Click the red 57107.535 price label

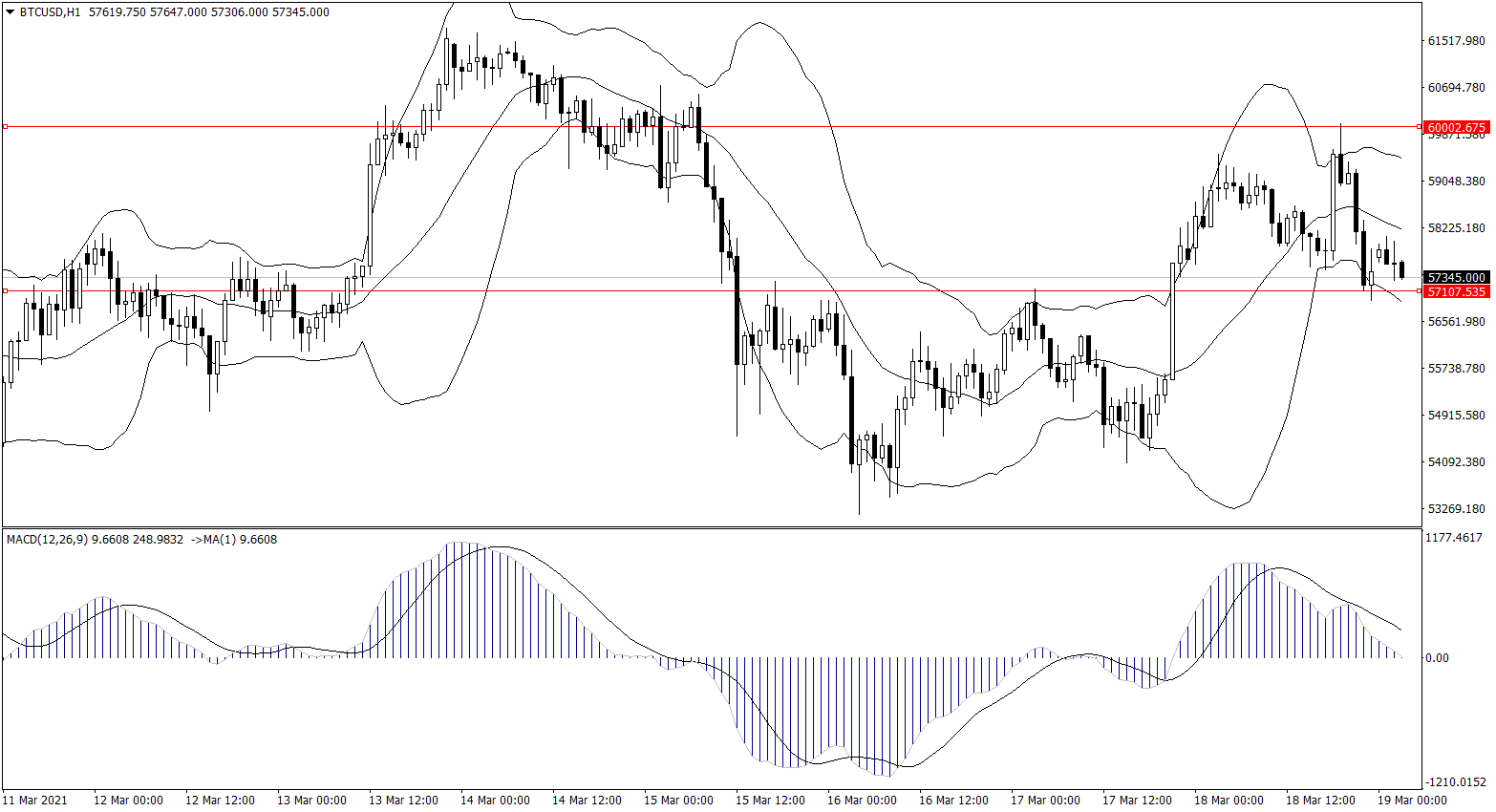[x=1456, y=291]
